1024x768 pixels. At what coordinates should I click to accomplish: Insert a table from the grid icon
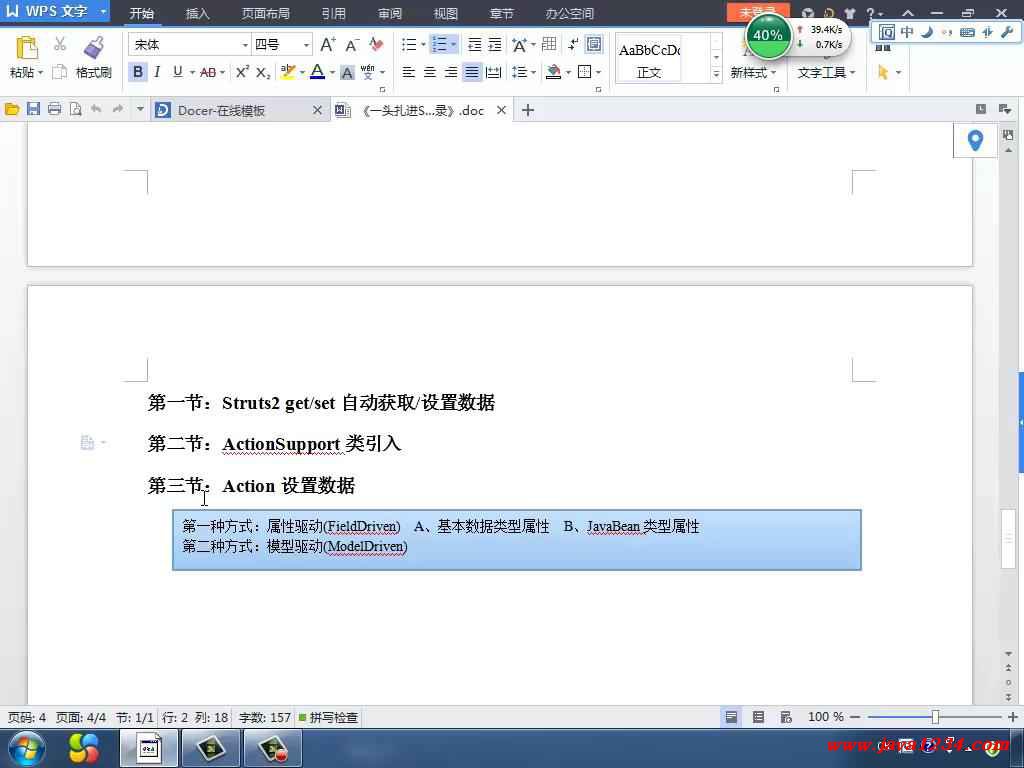tap(549, 44)
